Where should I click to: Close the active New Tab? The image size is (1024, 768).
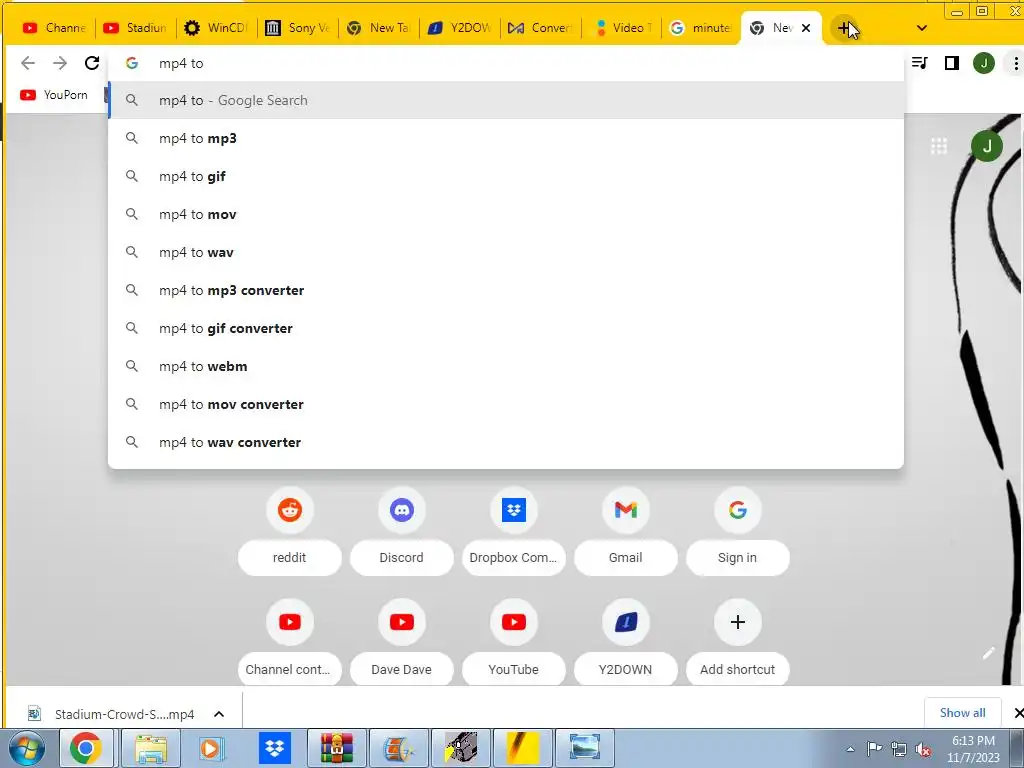pos(806,28)
